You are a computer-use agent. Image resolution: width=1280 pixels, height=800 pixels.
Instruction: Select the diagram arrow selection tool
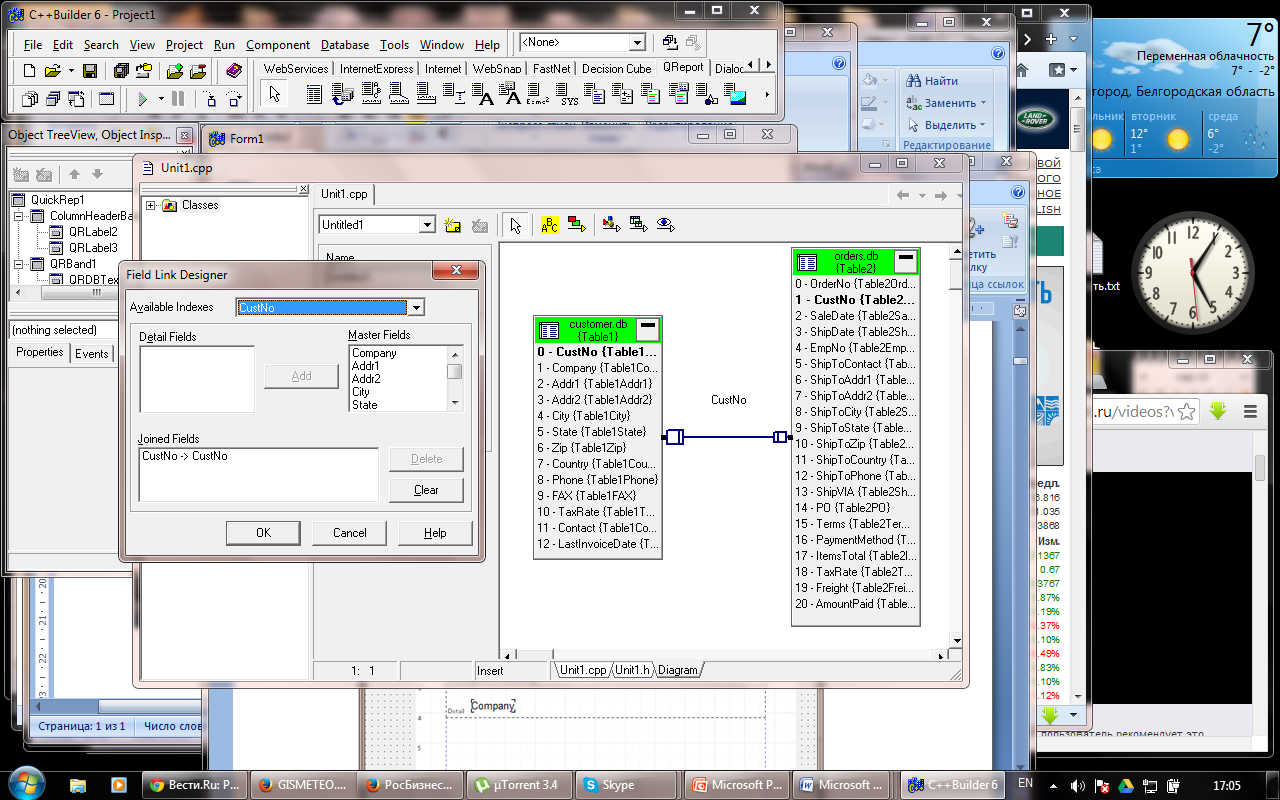(515, 225)
